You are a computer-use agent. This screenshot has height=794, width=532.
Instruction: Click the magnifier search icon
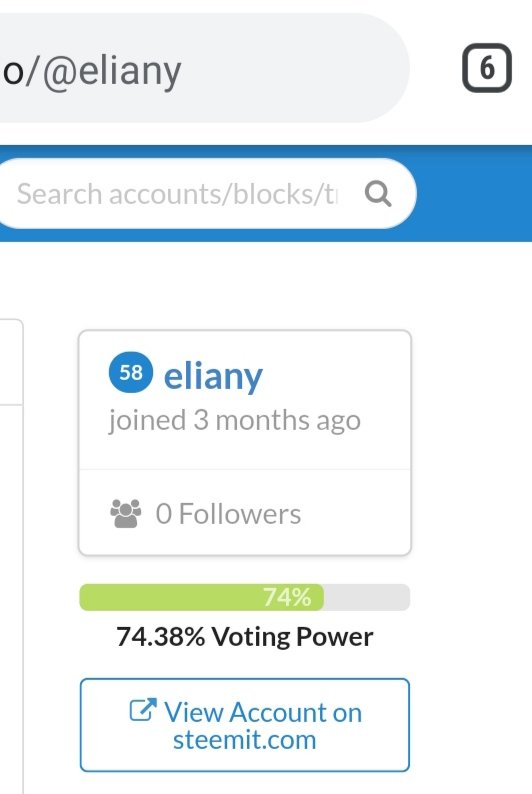coord(378,193)
